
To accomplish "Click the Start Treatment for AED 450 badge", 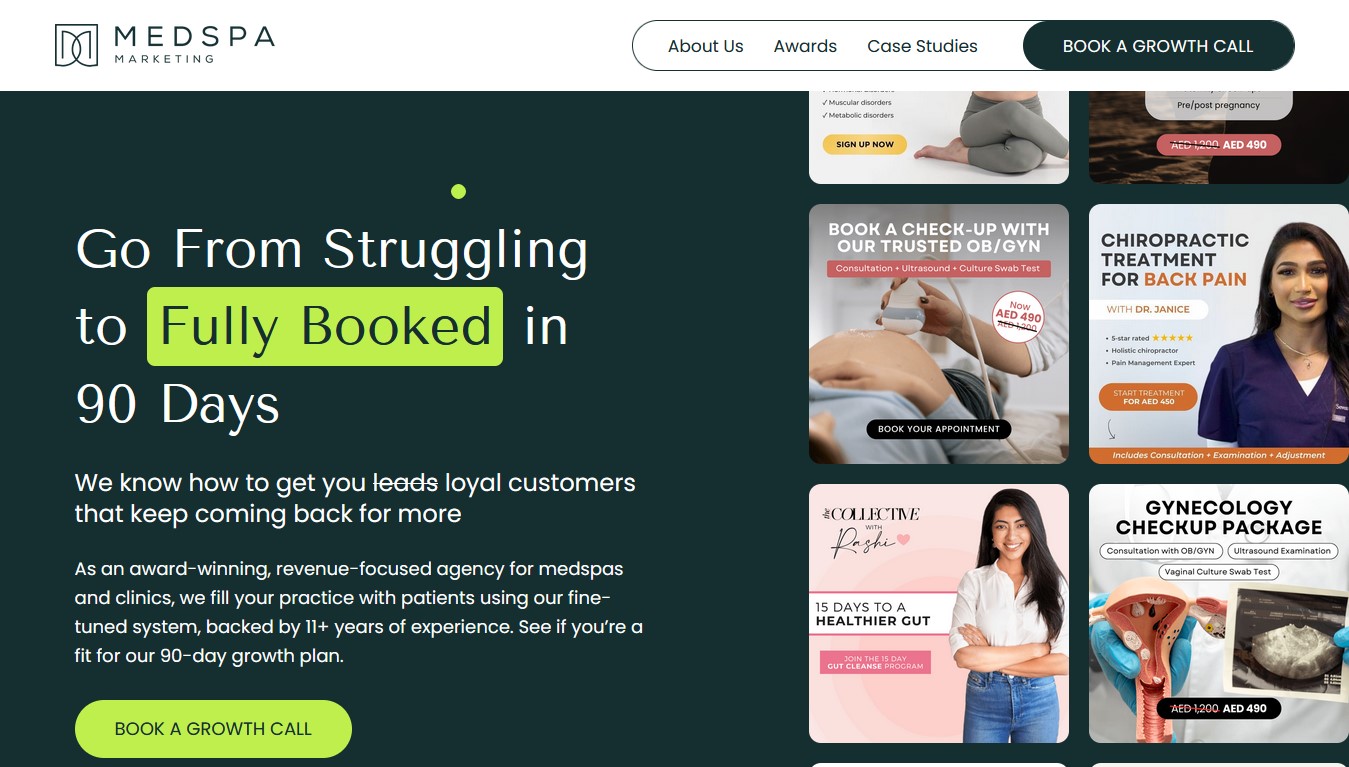I will point(1147,397).
